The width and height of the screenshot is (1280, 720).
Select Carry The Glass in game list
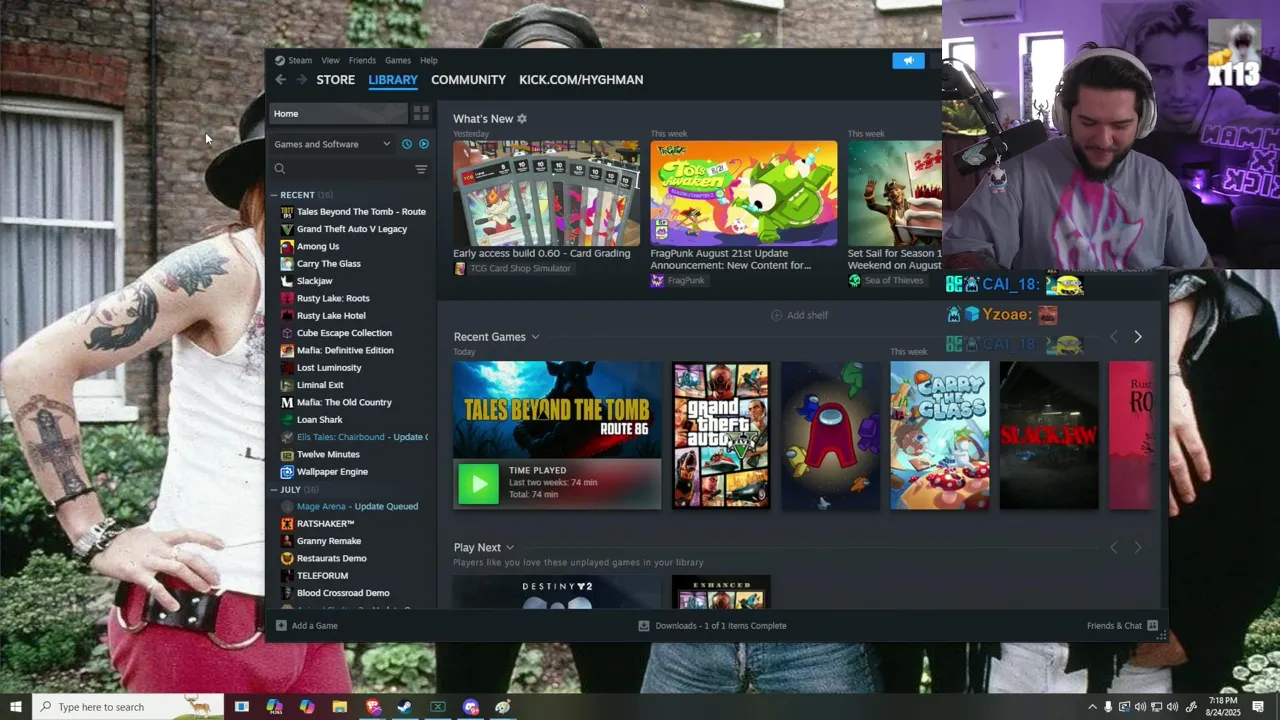pyautogui.click(x=328, y=264)
